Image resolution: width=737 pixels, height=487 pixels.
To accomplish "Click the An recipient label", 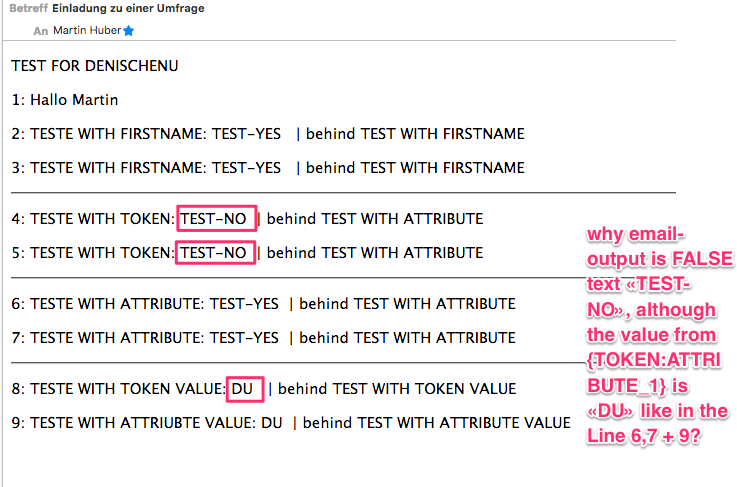I will tap(40, 31).
